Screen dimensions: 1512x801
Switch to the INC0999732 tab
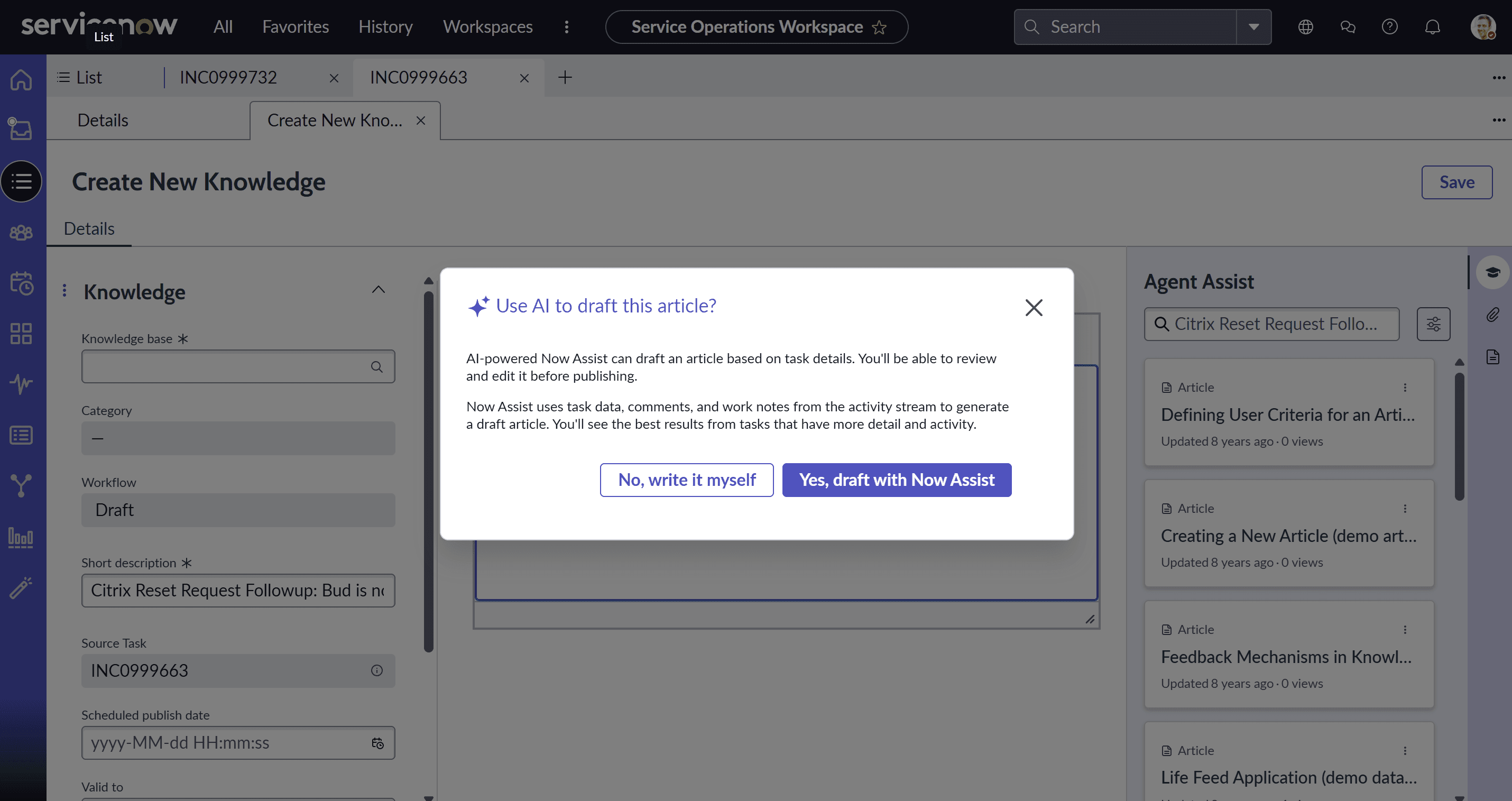coord(228,78)
